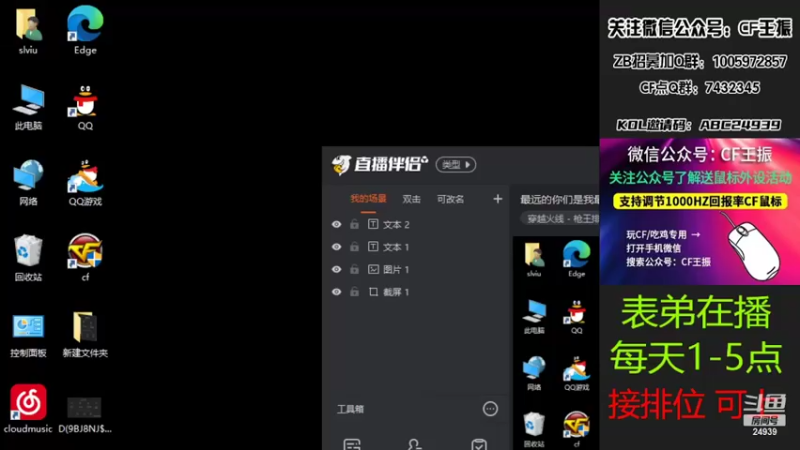Viewport: 800px width, 450px height.
Task: Open the slviu user folder on the desktop
Action: pos(28,31)
